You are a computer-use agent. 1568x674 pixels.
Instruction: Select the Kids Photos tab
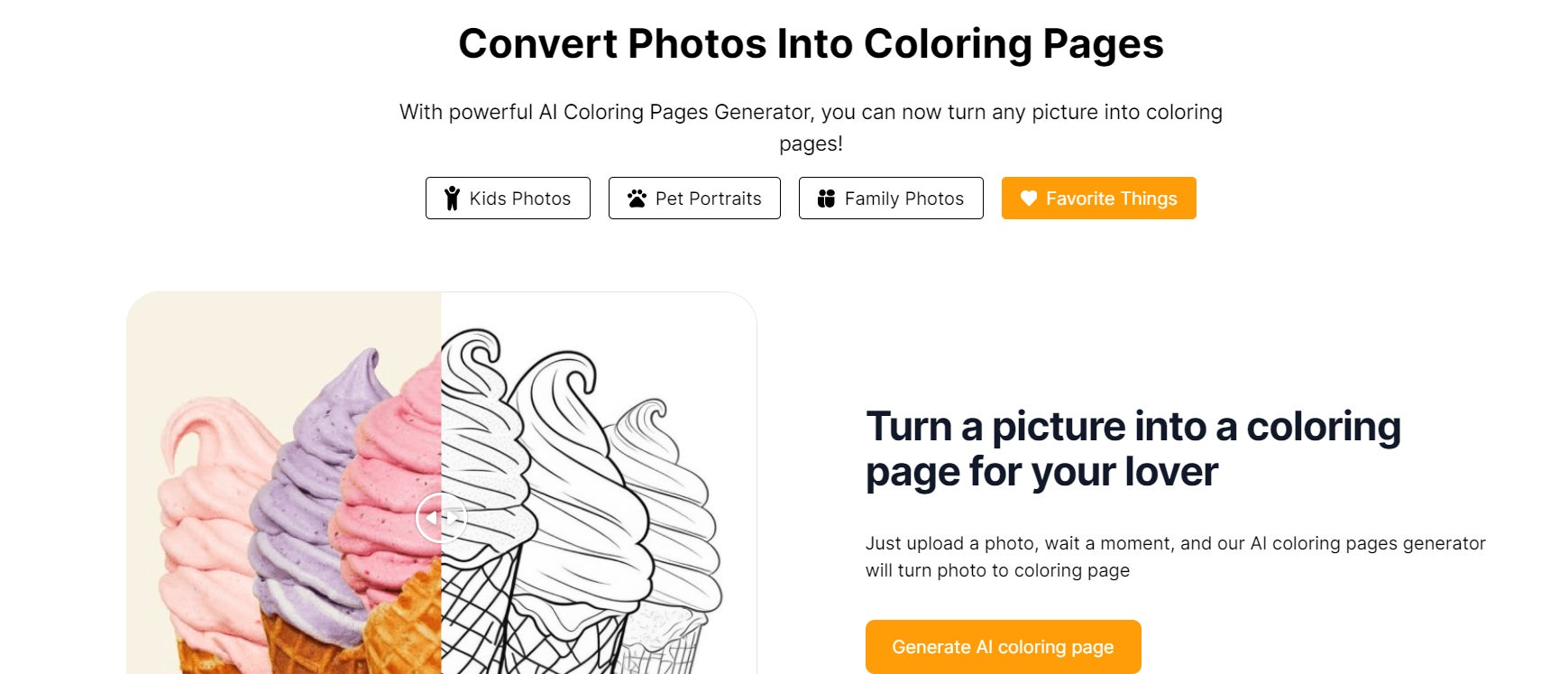[x=508, y=199]
